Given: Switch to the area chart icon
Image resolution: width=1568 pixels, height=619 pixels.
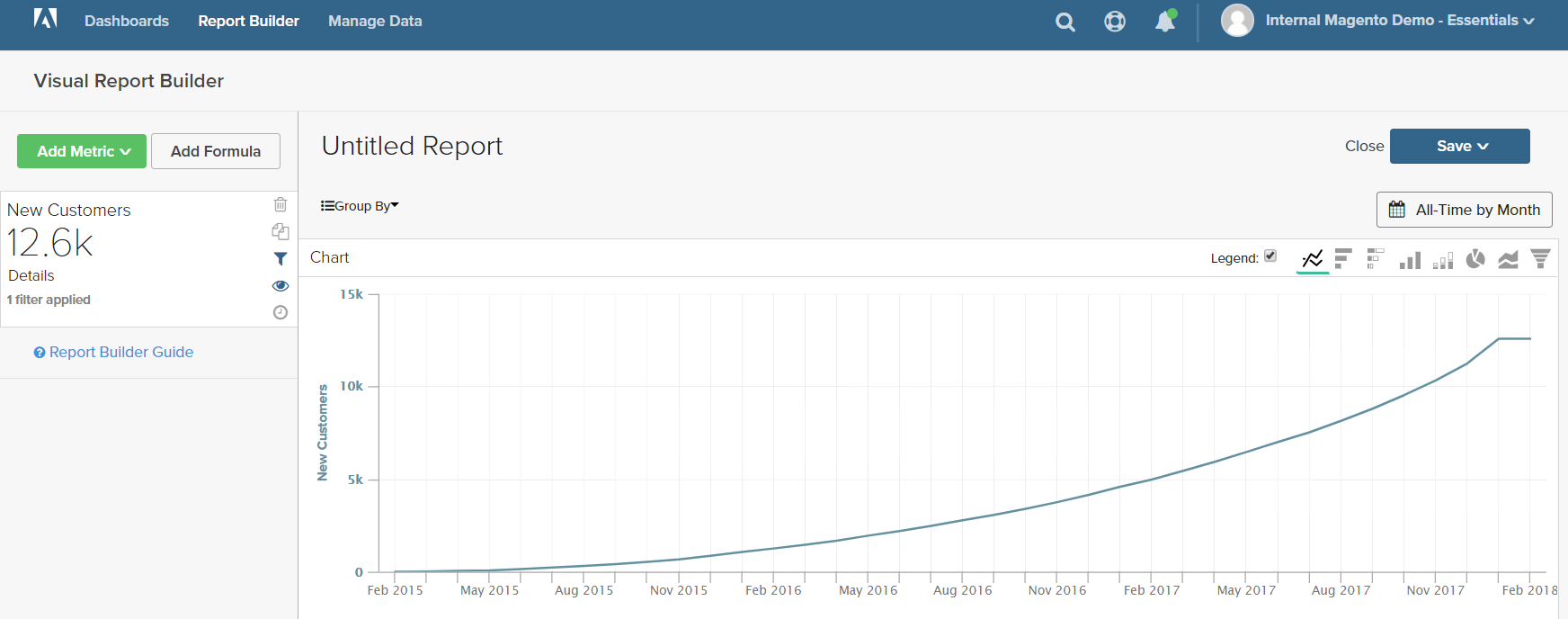Looking at the screenshot, I should tap(1508, 259).
